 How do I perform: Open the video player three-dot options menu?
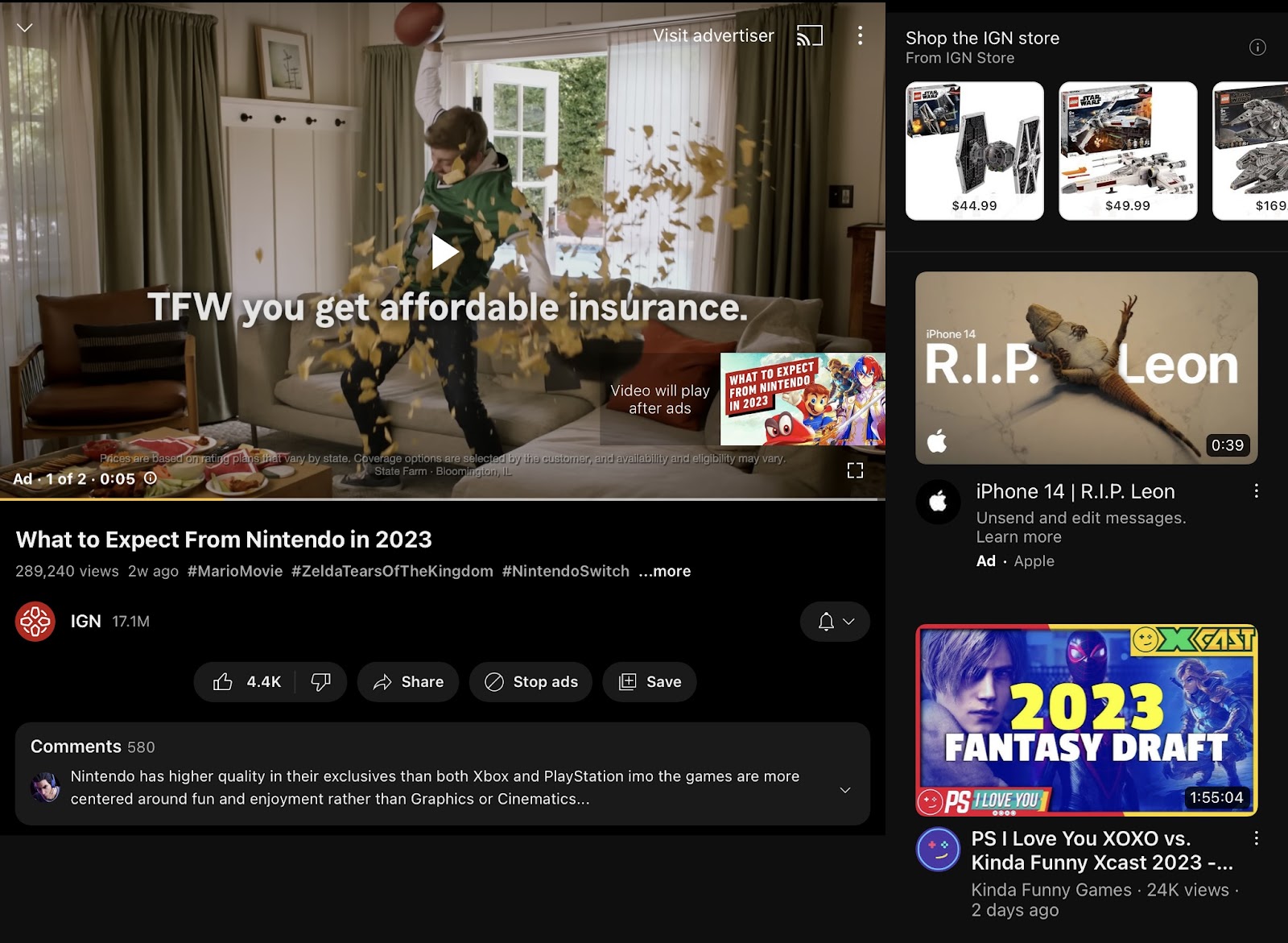(x=860, y=35)
